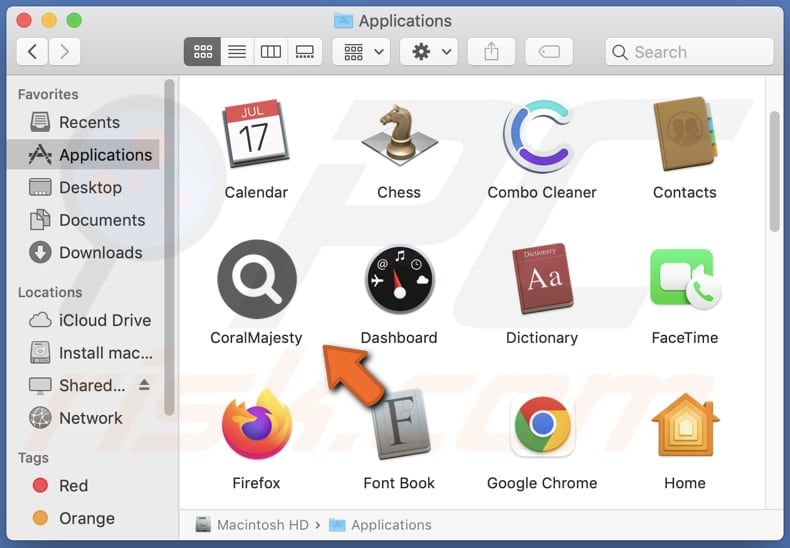Select the Firefox app icon

tap(256, 424)
